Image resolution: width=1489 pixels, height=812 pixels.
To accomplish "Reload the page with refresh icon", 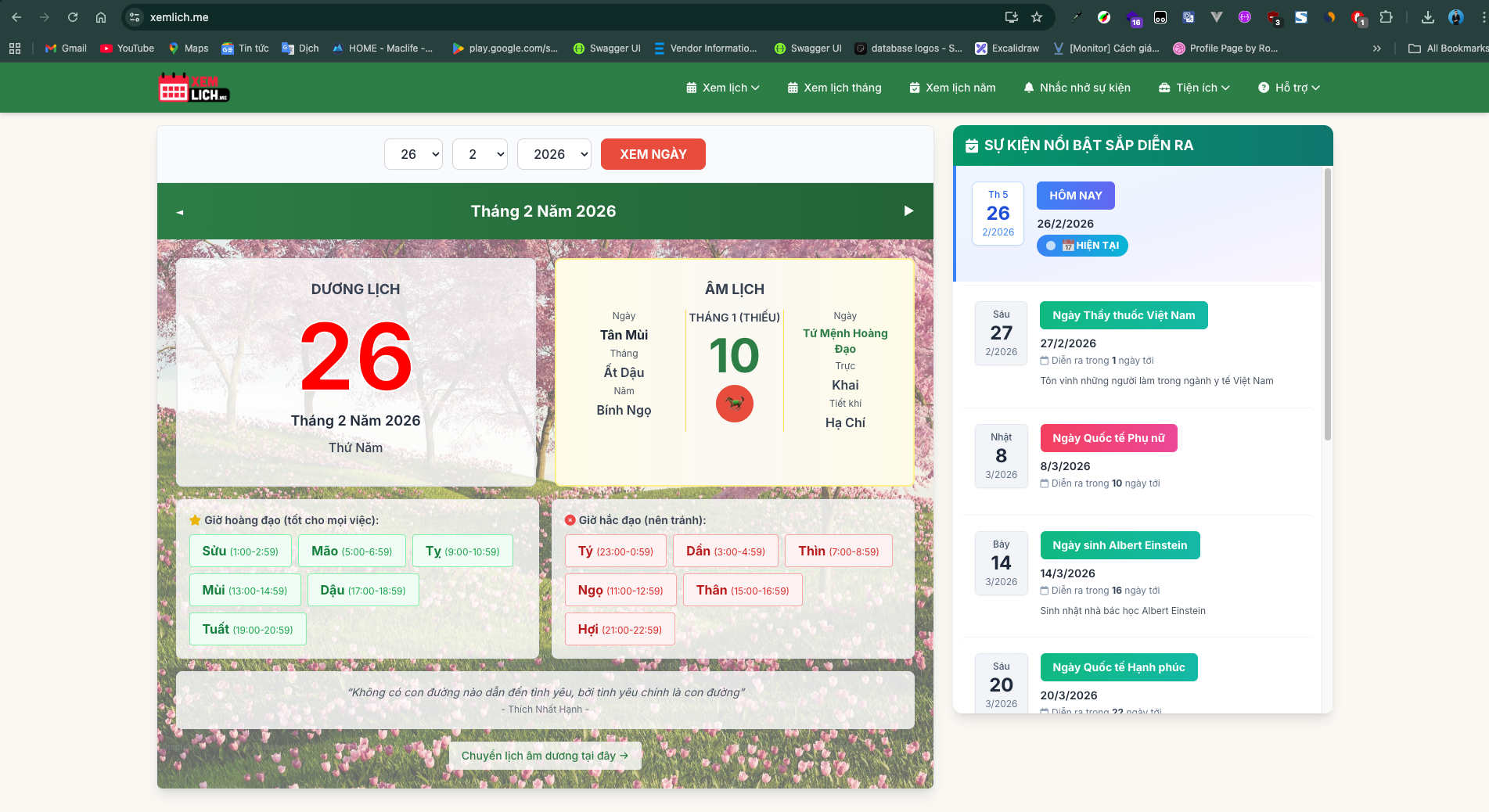I will [x=73, y=17].
